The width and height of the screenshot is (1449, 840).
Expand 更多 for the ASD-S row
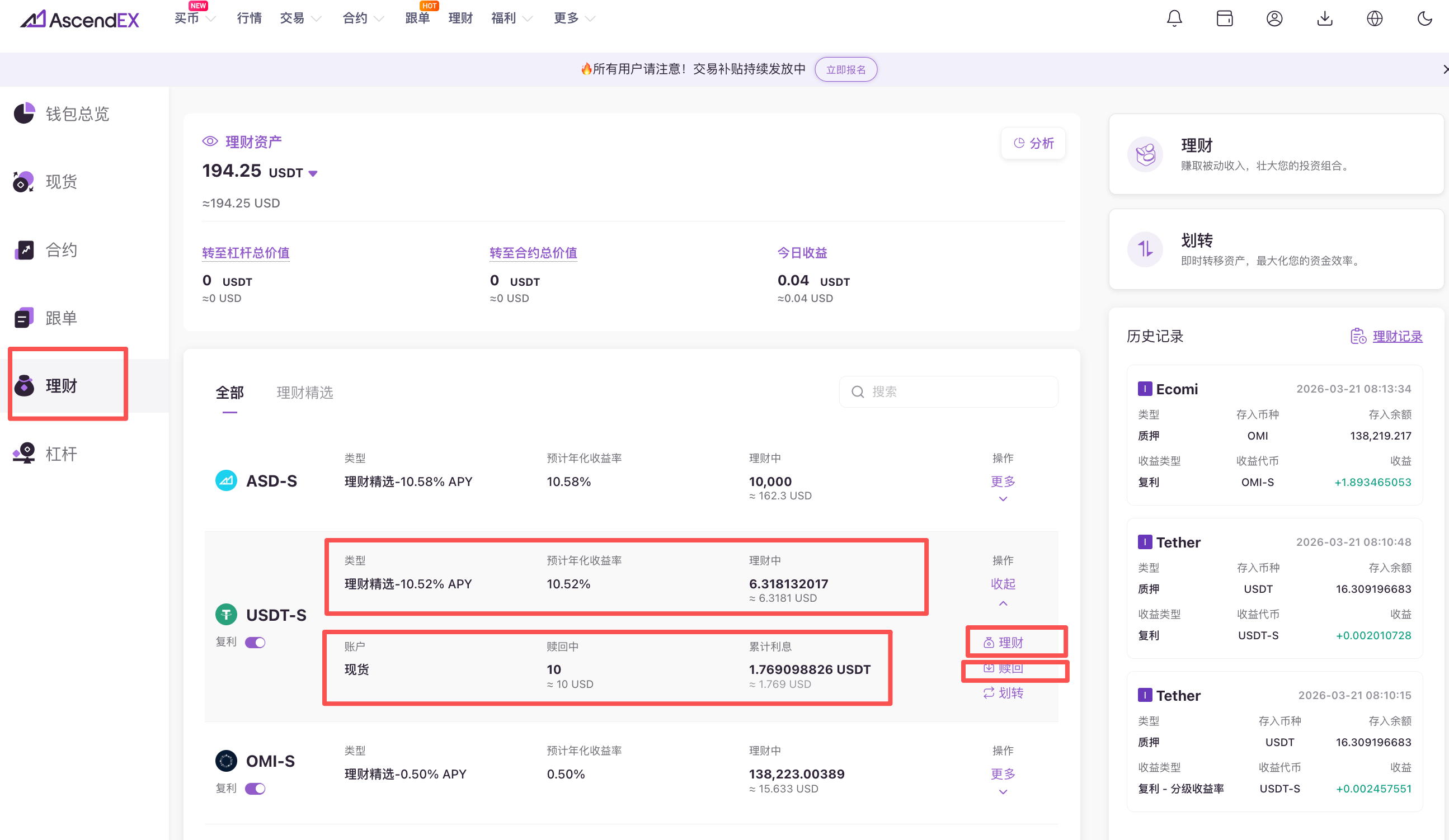click(x=1002, y=482)
